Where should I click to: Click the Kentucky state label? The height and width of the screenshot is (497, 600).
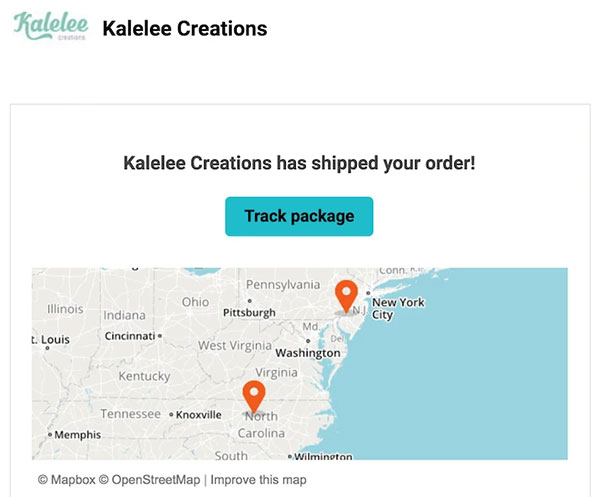point(144,377)
